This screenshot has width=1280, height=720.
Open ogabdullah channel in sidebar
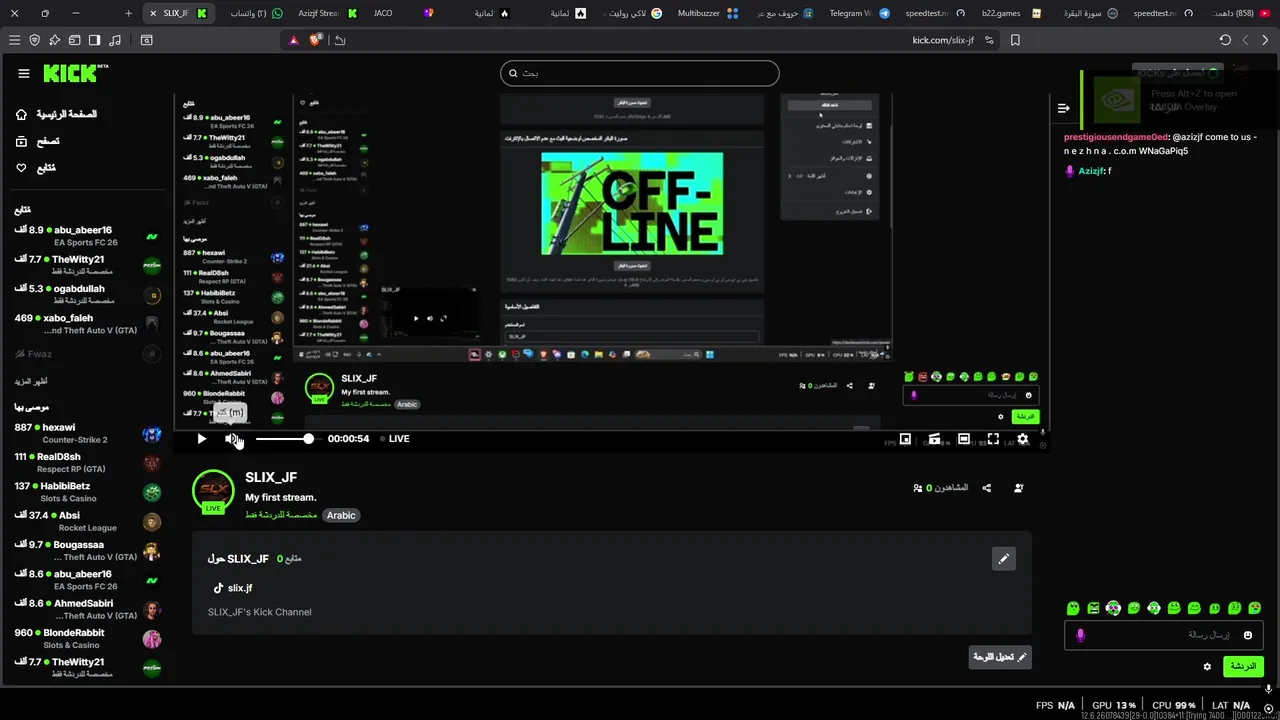(88, 294)
